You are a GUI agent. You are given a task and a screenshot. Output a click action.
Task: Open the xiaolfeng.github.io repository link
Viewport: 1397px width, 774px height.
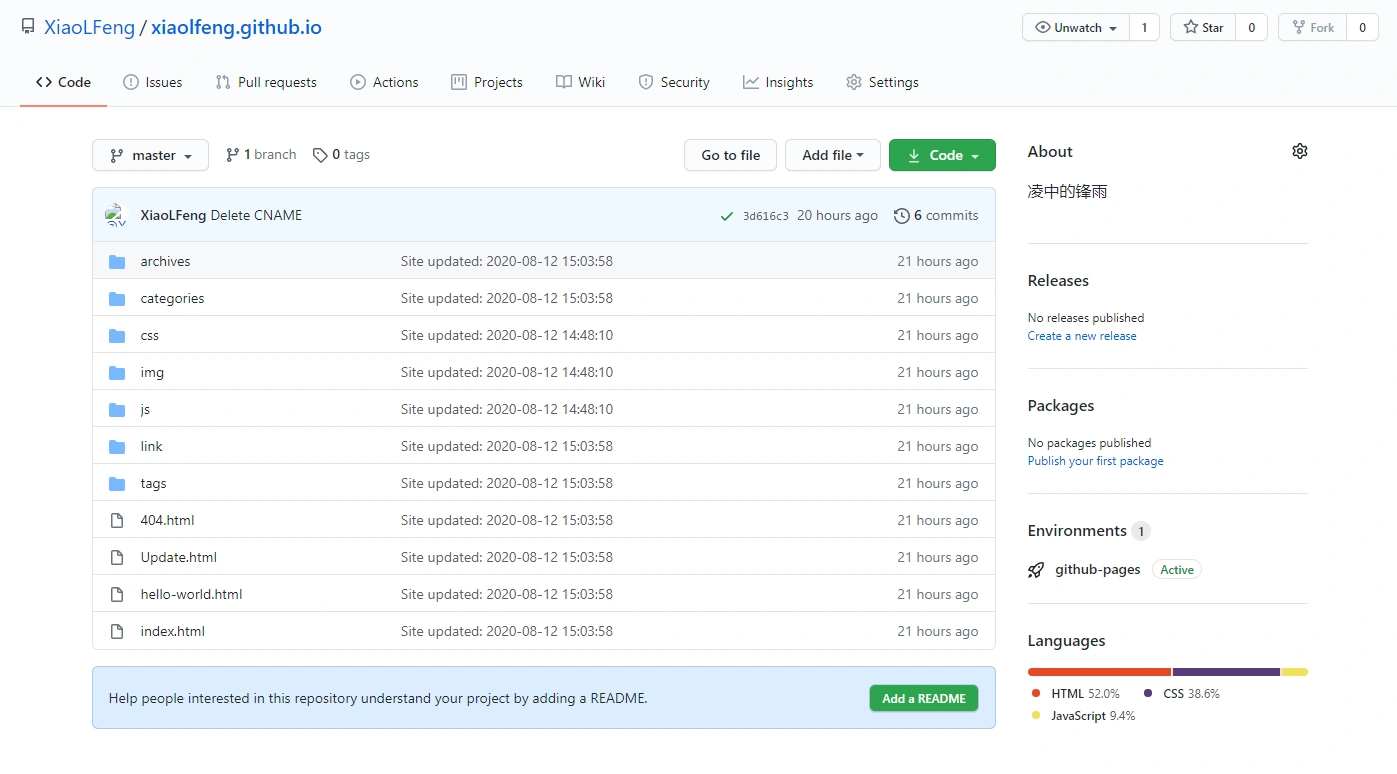236,27
